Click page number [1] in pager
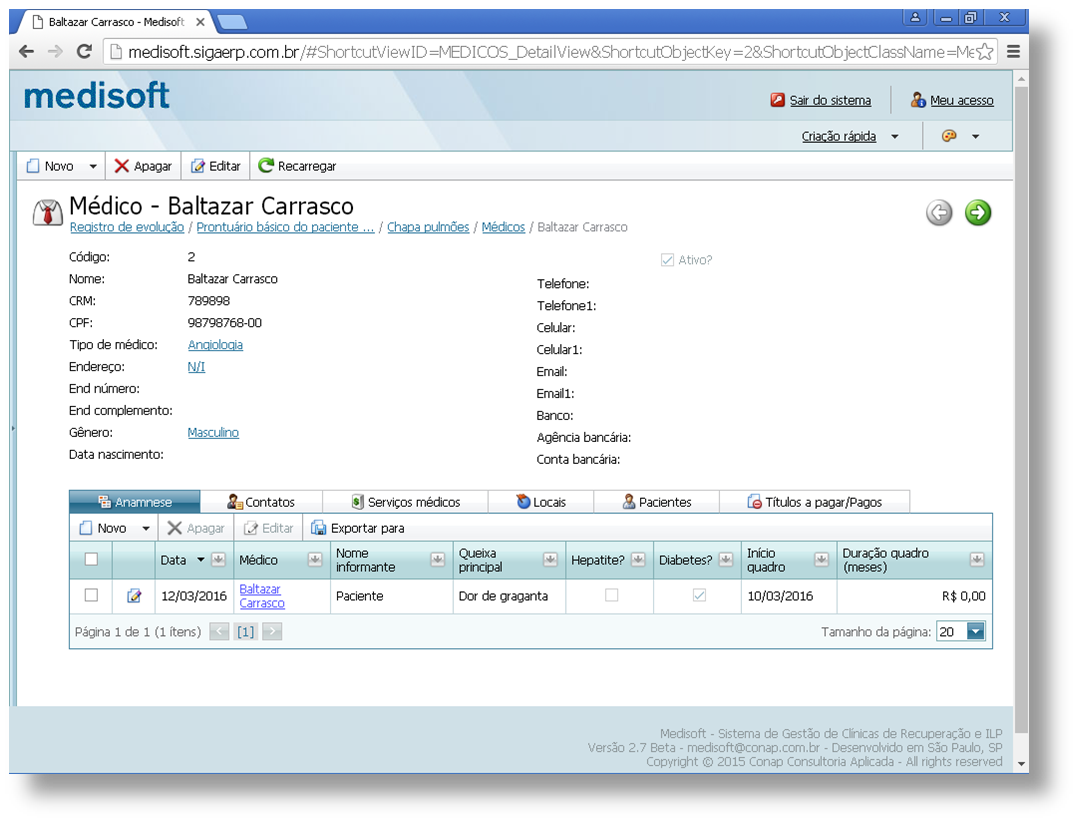 click(x=245, y=631)
